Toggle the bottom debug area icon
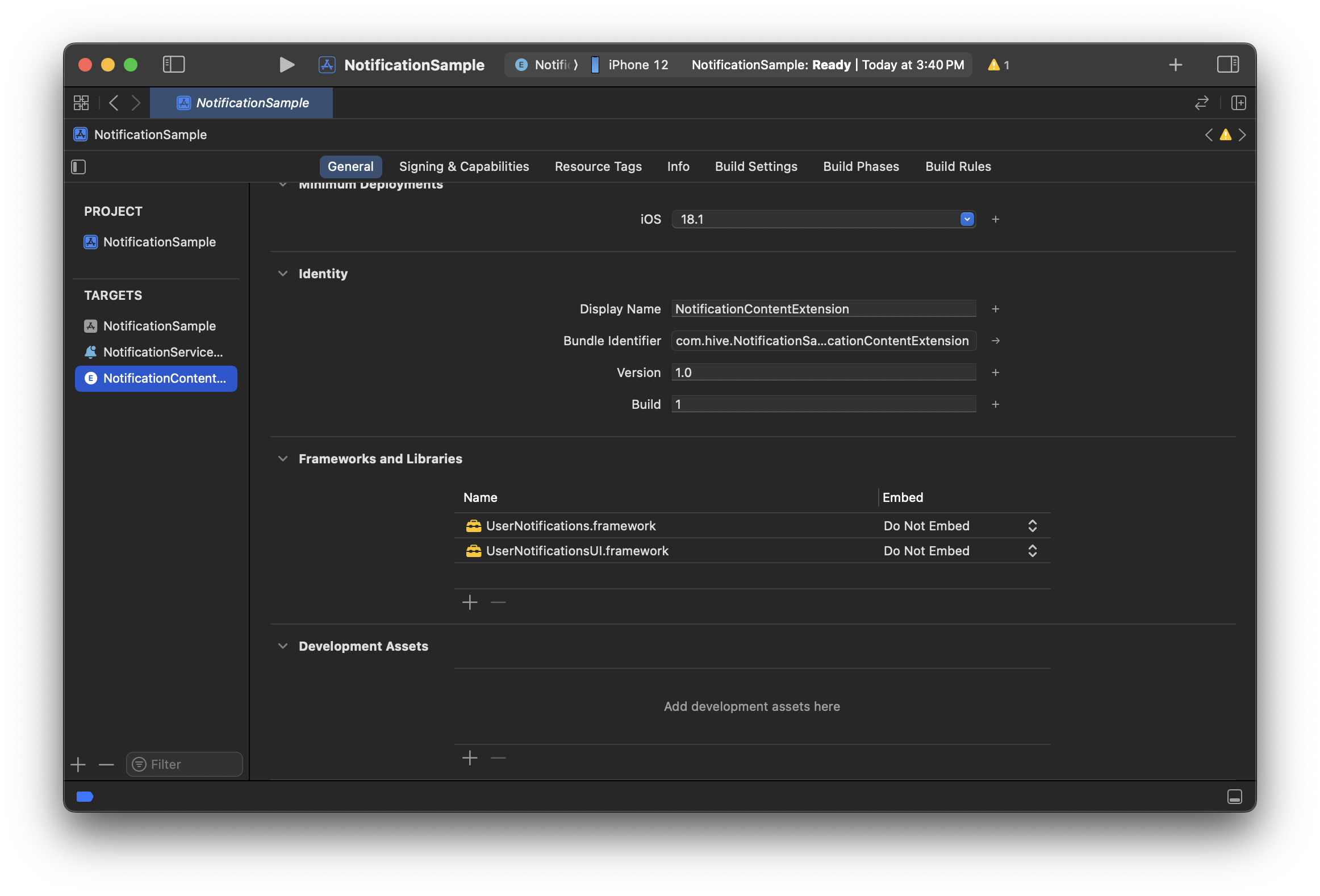Viewport: 1320px width, 896px height. pyautogui.click(x=1234, y=797)
